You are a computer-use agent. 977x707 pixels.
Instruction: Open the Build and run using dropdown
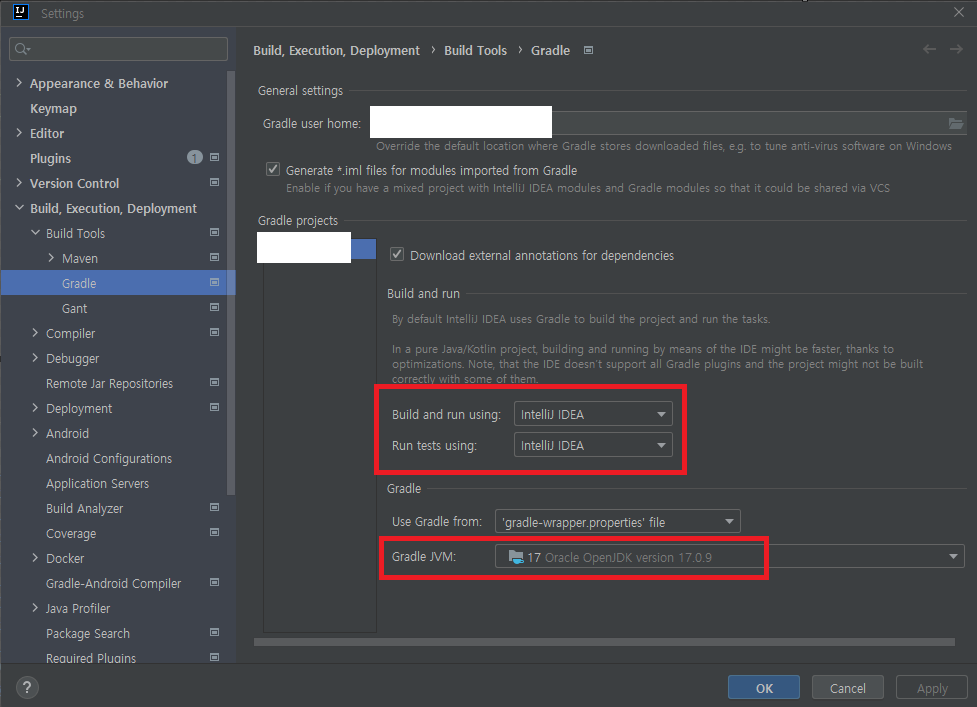[593, 414]
